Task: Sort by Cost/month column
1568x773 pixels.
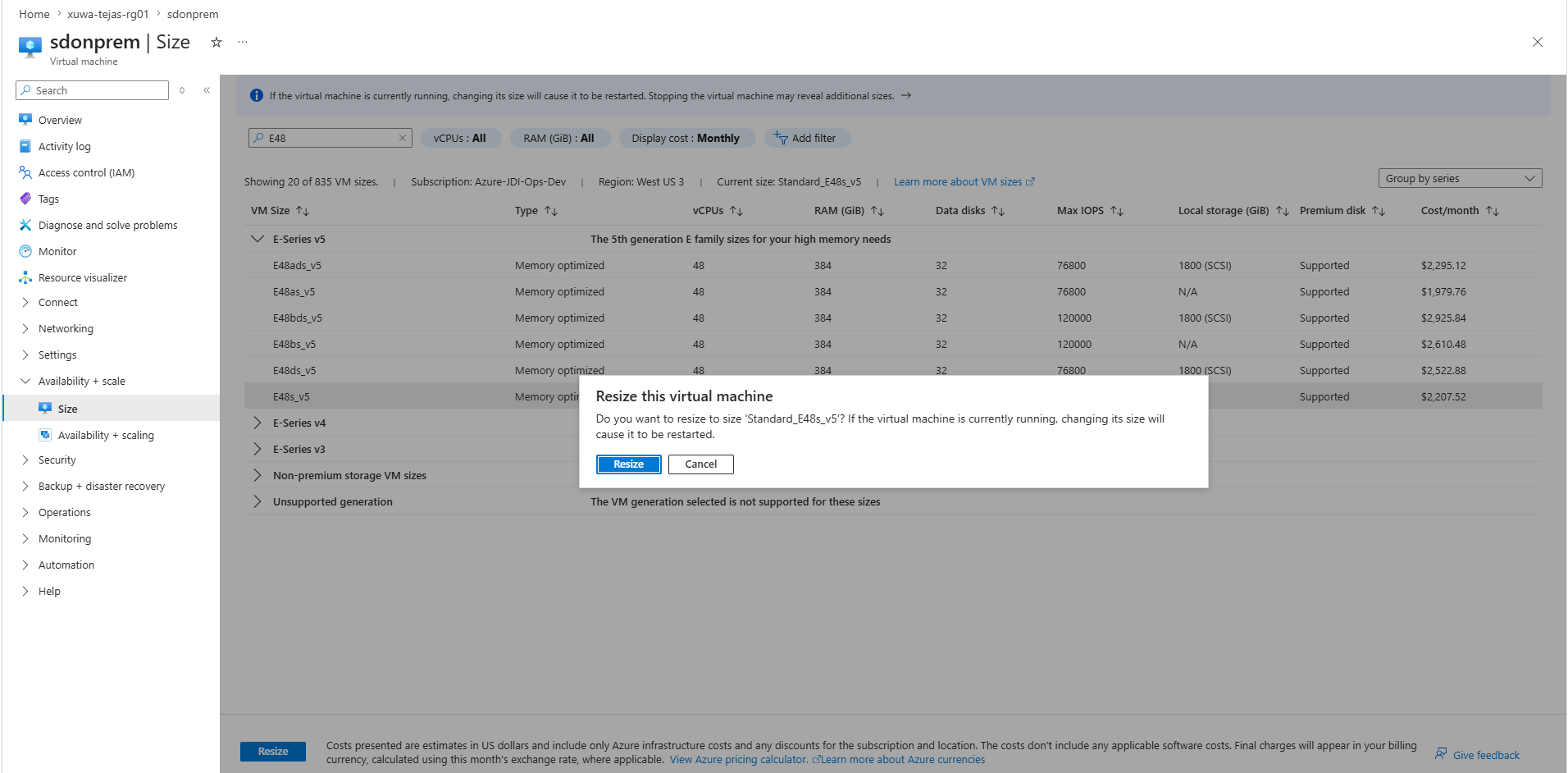Action: click(1460, 211)
